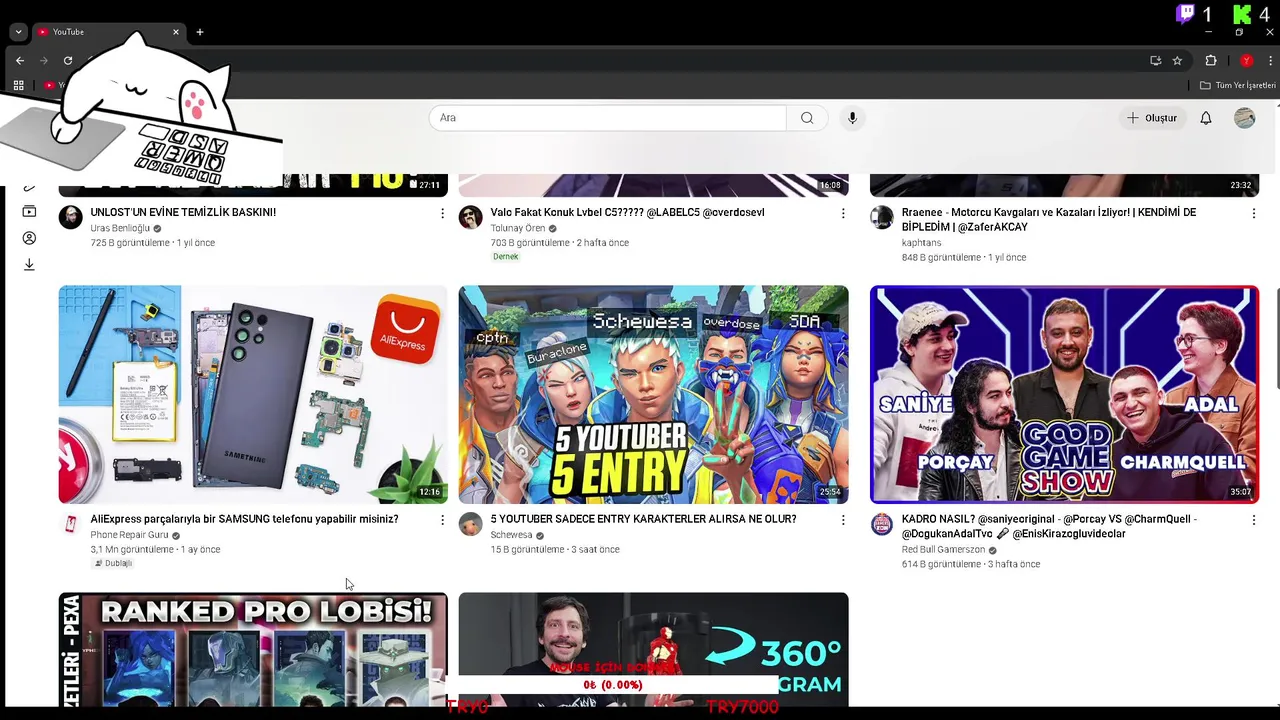
Task: Click channel name Uras Benlioğlu
Action: pyautogui.click(x=120, y=228)
